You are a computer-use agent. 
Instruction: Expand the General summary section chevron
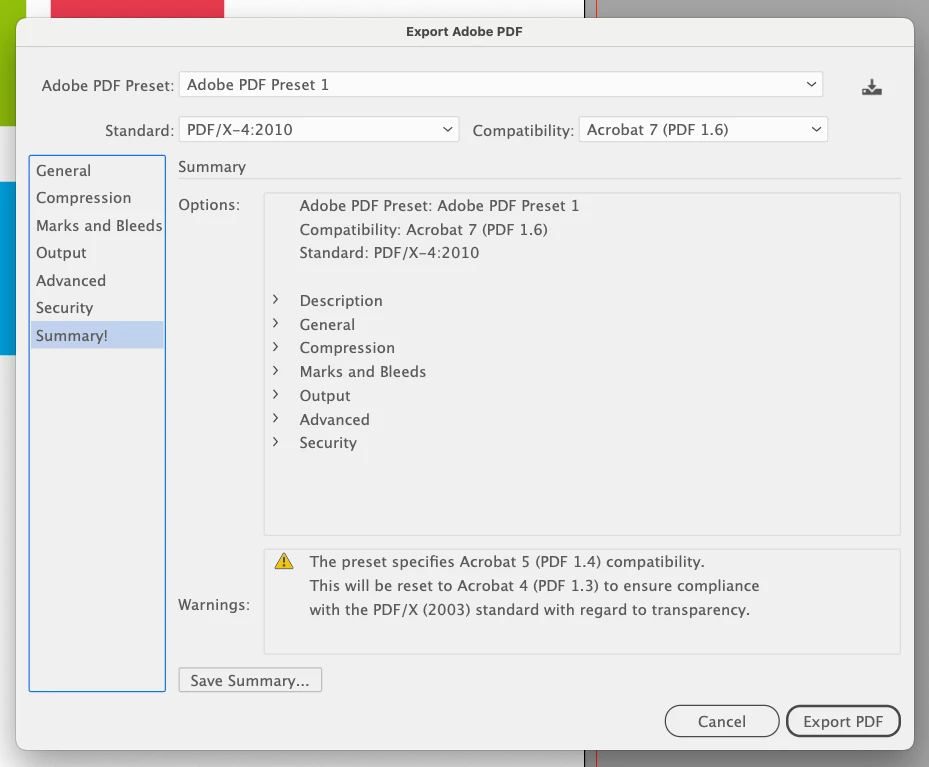click(x=276, y=323)
